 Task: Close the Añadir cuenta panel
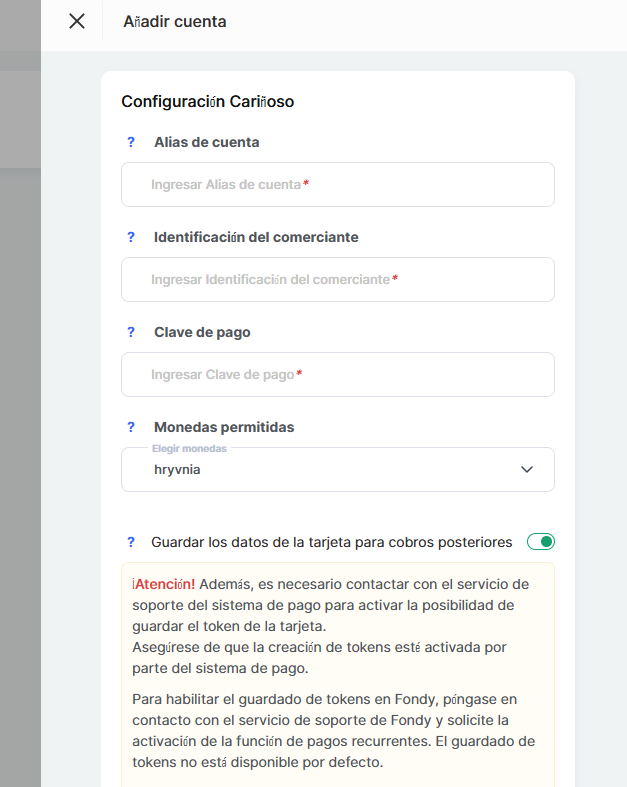77,21
